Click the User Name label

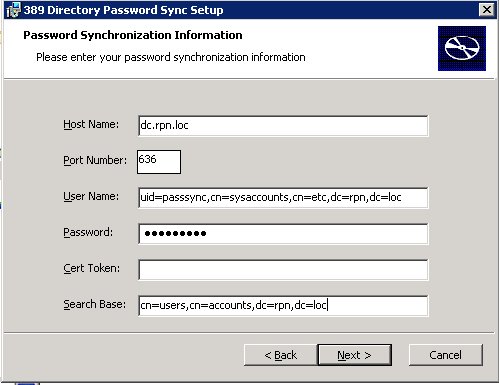[x=91, y=196]
